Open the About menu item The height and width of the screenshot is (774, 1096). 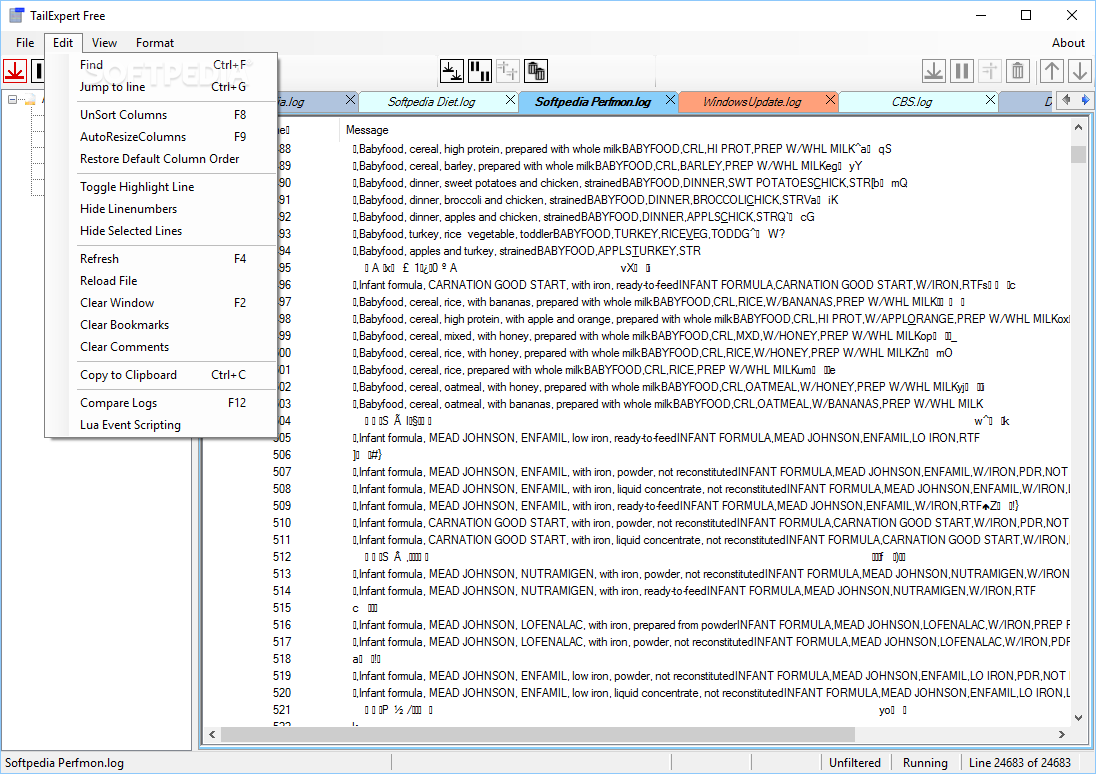tap(1068, 43)
